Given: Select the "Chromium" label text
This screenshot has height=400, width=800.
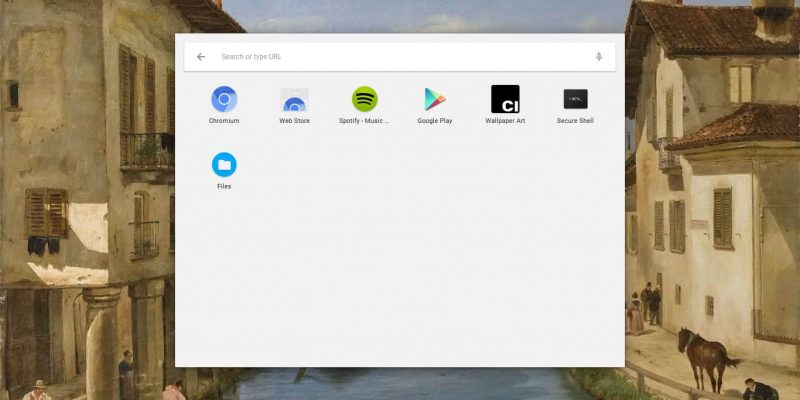Looking at the screenshot, I should point(224,121).
